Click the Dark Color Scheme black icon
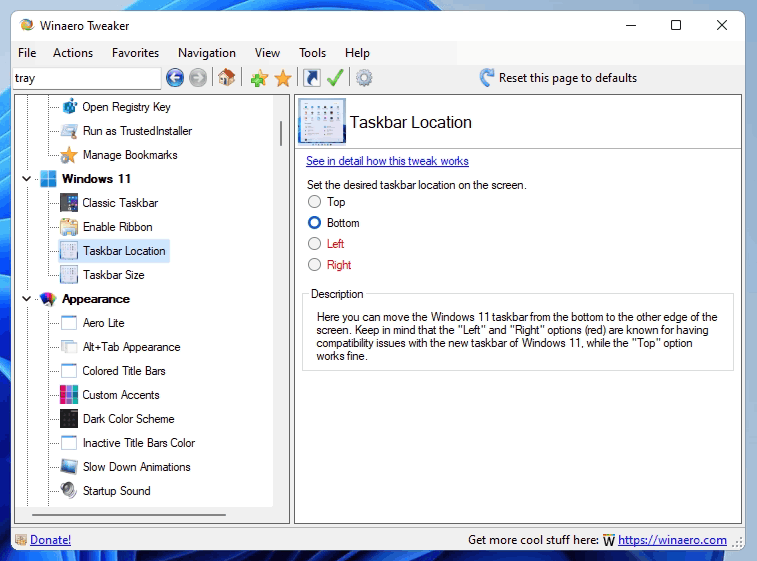The image size is (757, 561). click(69, 419)
